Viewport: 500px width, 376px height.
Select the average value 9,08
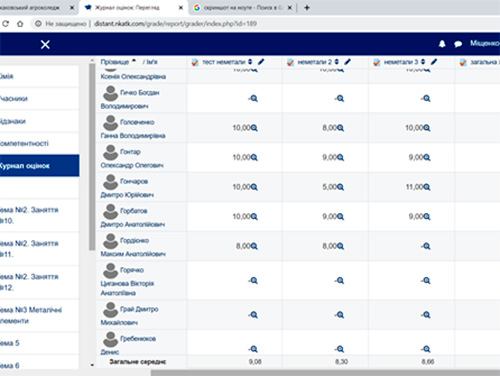point(255,362)
